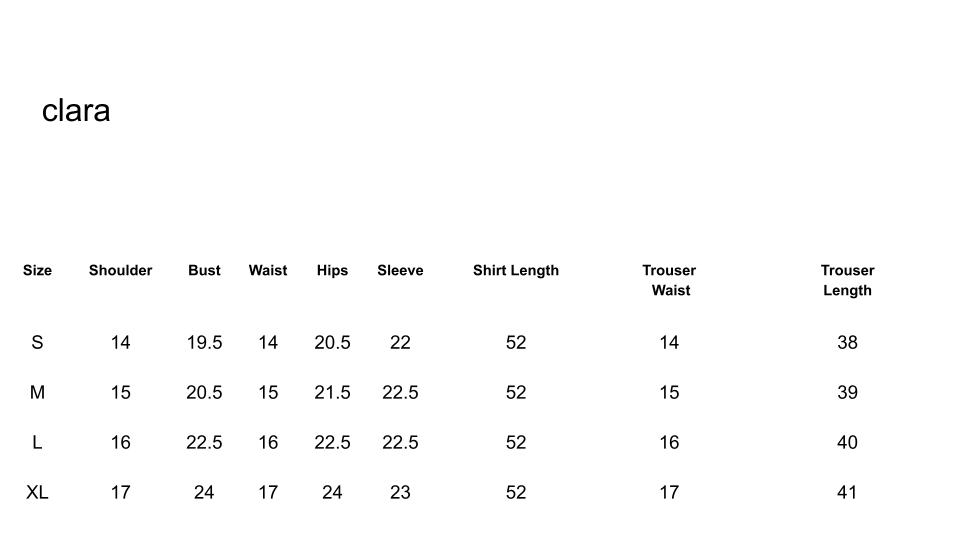Select the Trouser Waist column header
This screenshot has width=960, height=540.
click(x=669, y=280)
